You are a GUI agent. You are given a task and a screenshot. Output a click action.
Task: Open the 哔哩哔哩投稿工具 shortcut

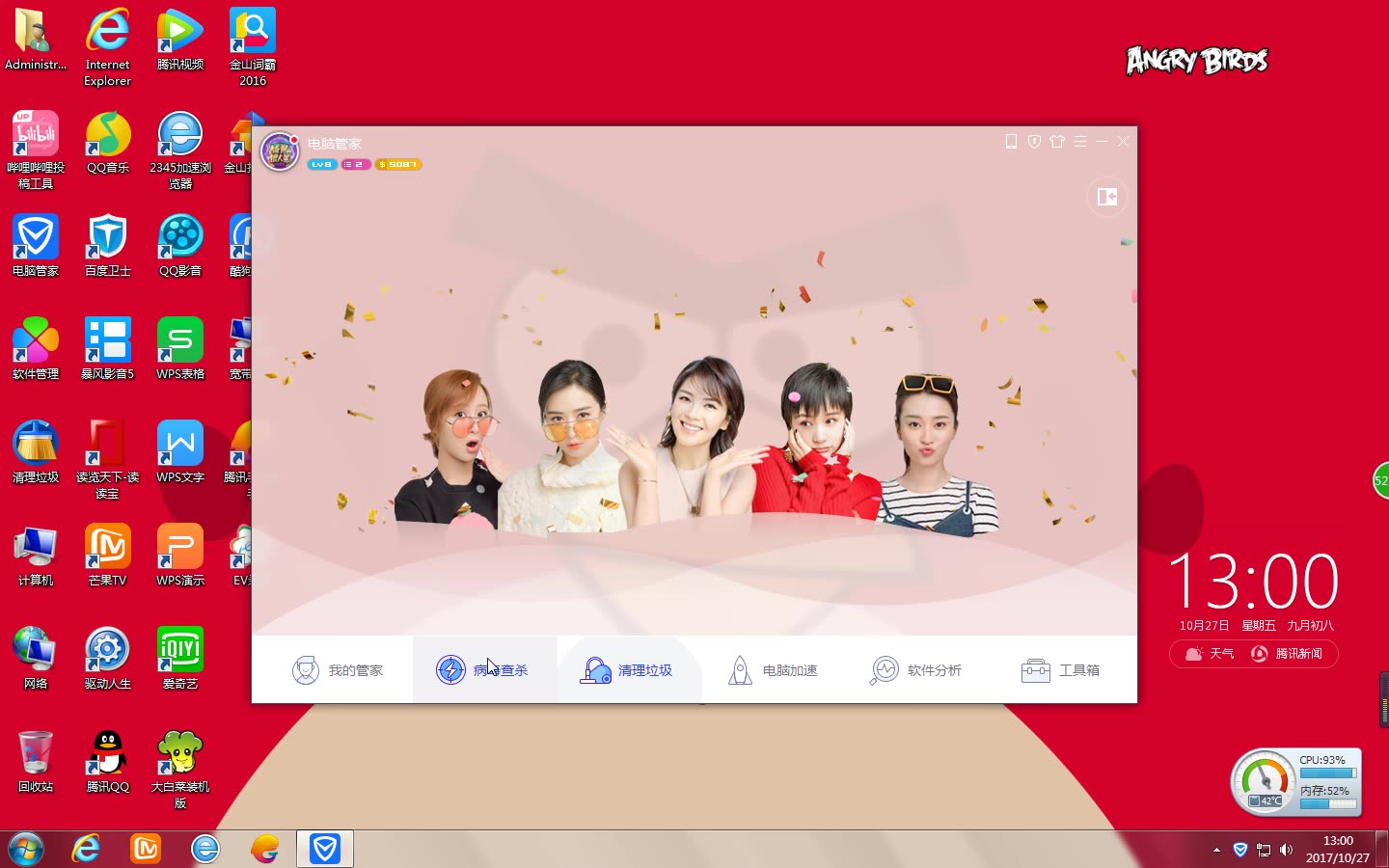(36, 150)
